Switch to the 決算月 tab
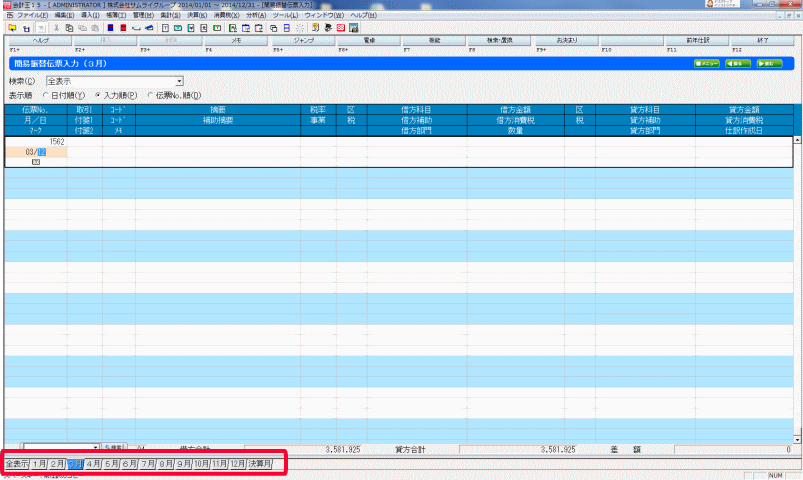 (259, 464)
